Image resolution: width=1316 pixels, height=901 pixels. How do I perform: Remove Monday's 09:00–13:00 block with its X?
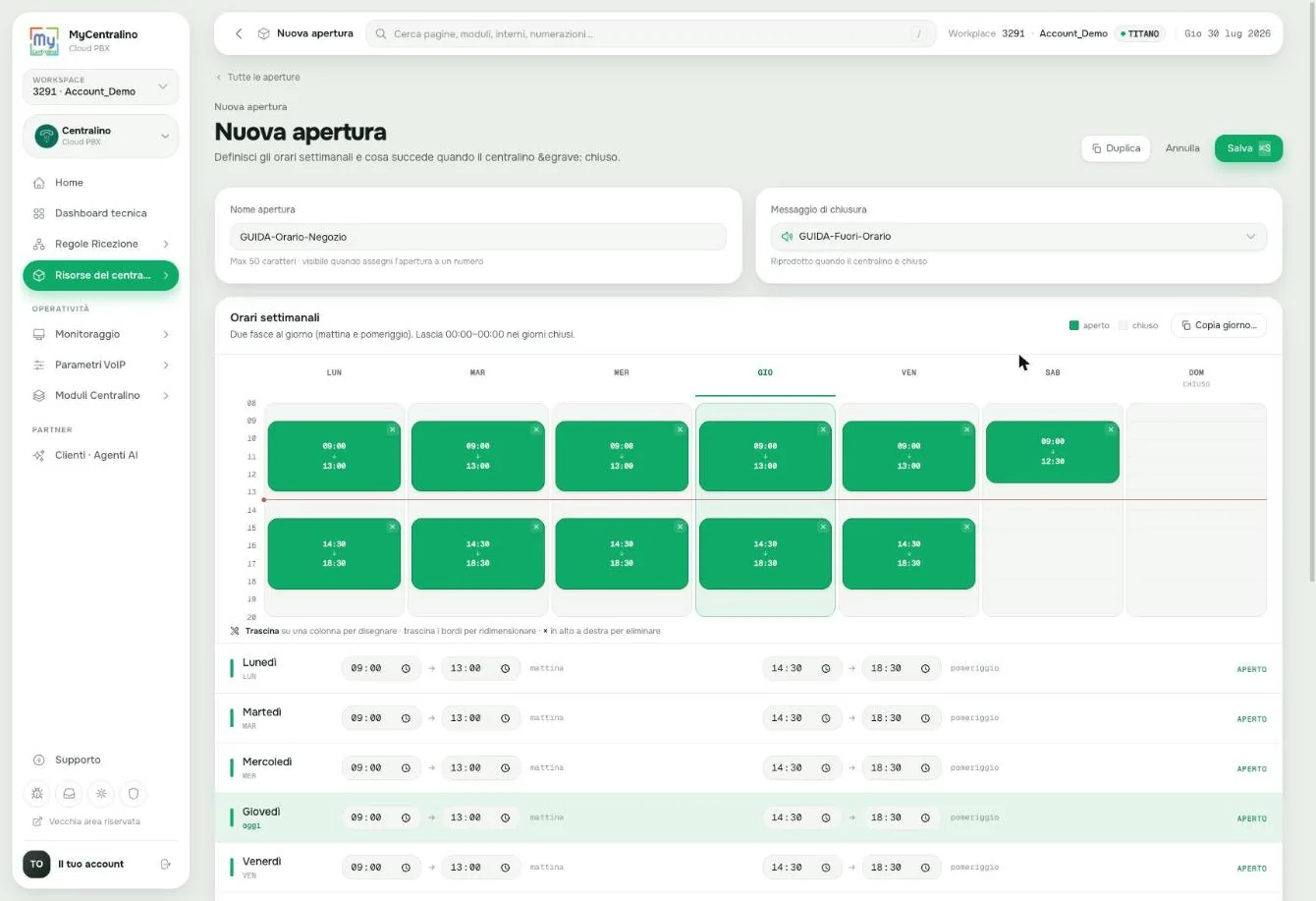click(392, 429)
